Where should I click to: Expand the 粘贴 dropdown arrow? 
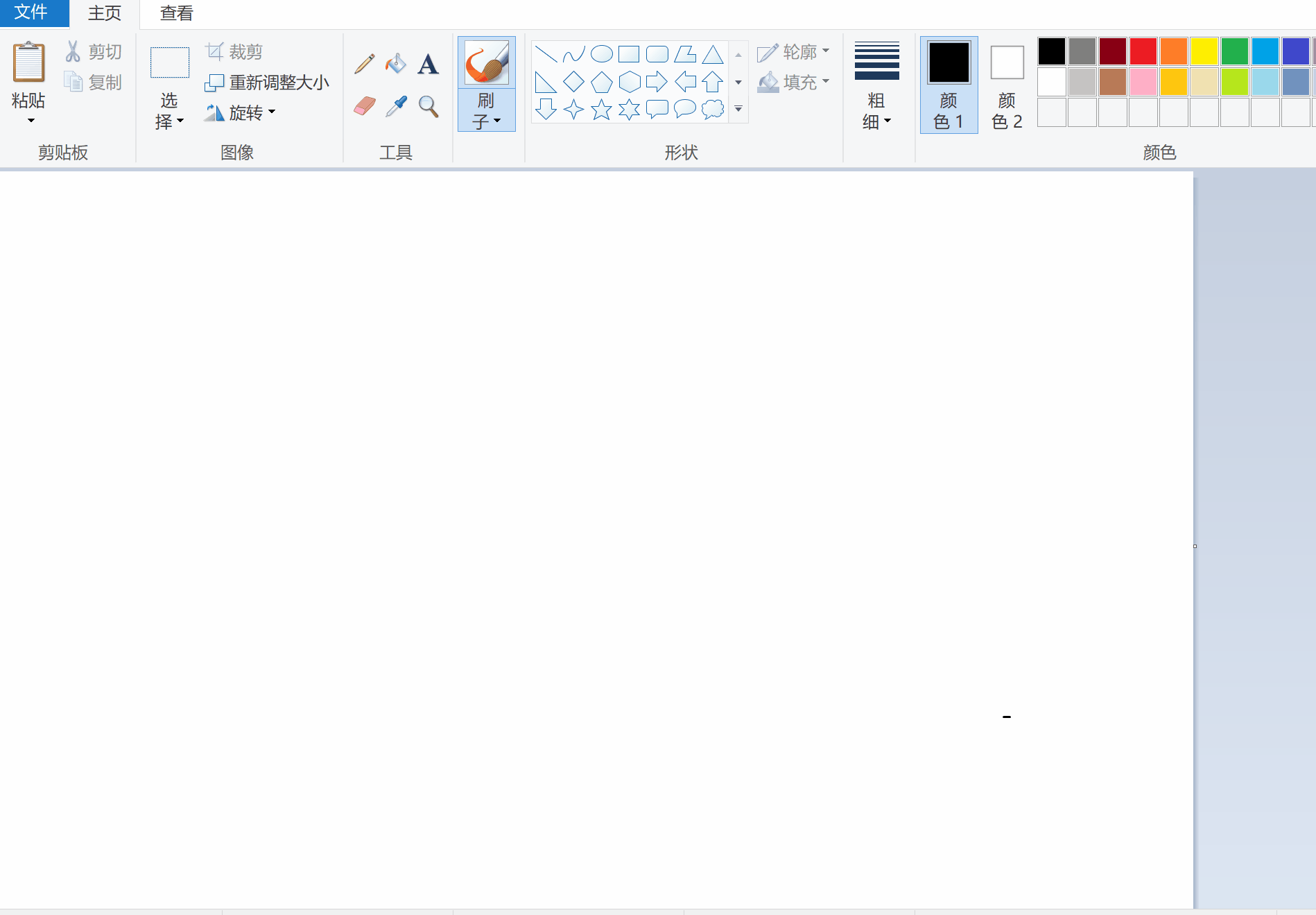pos(30,121)
